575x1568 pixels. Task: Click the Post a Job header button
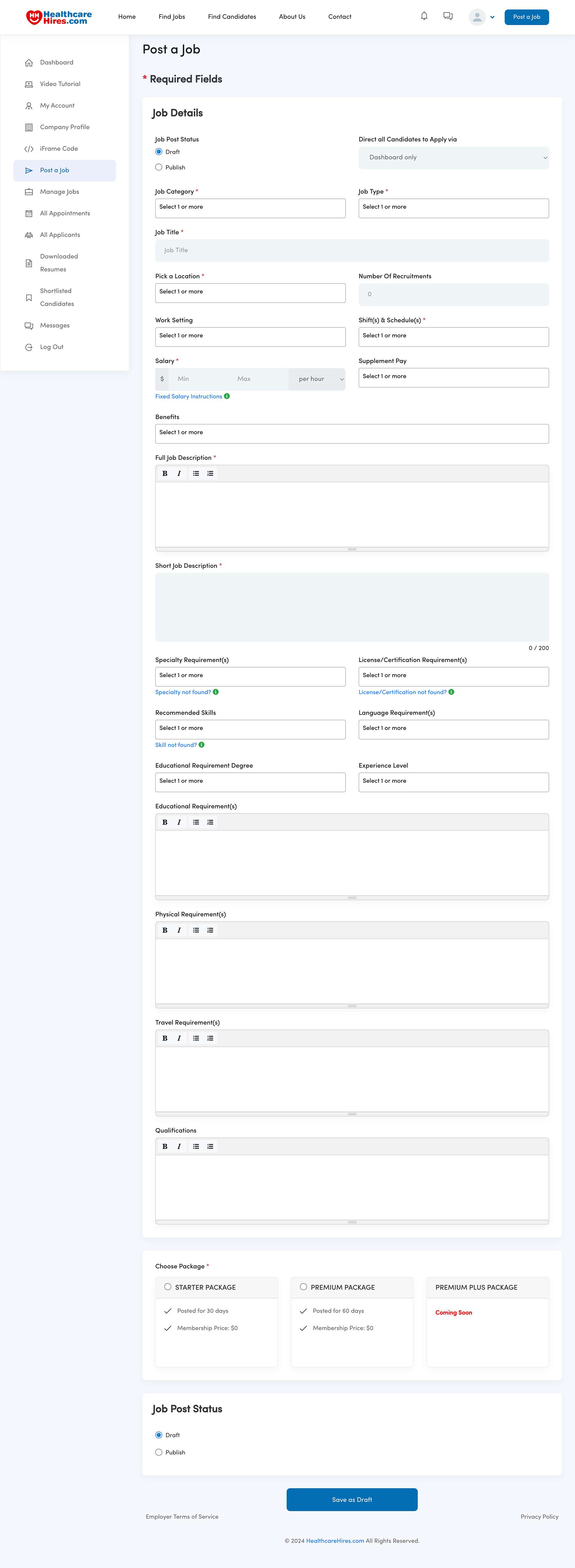[527, 17]
